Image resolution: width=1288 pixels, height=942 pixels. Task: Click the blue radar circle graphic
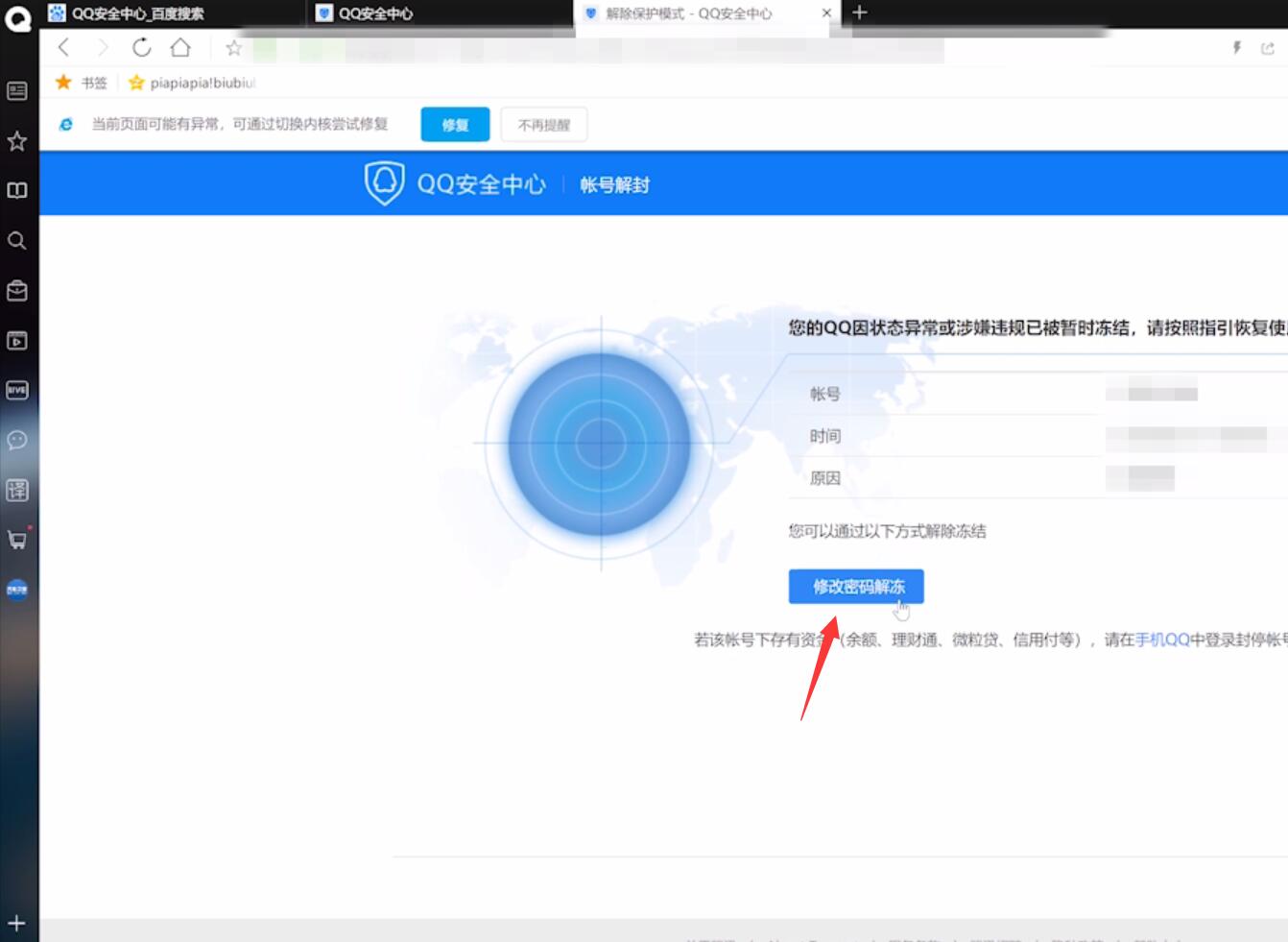tap(600, 444)
